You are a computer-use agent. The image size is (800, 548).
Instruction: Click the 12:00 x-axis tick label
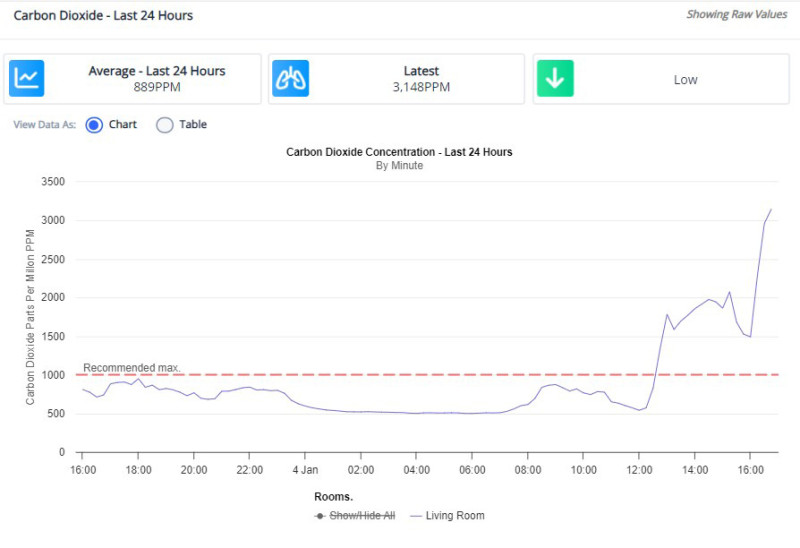(639, 470)
